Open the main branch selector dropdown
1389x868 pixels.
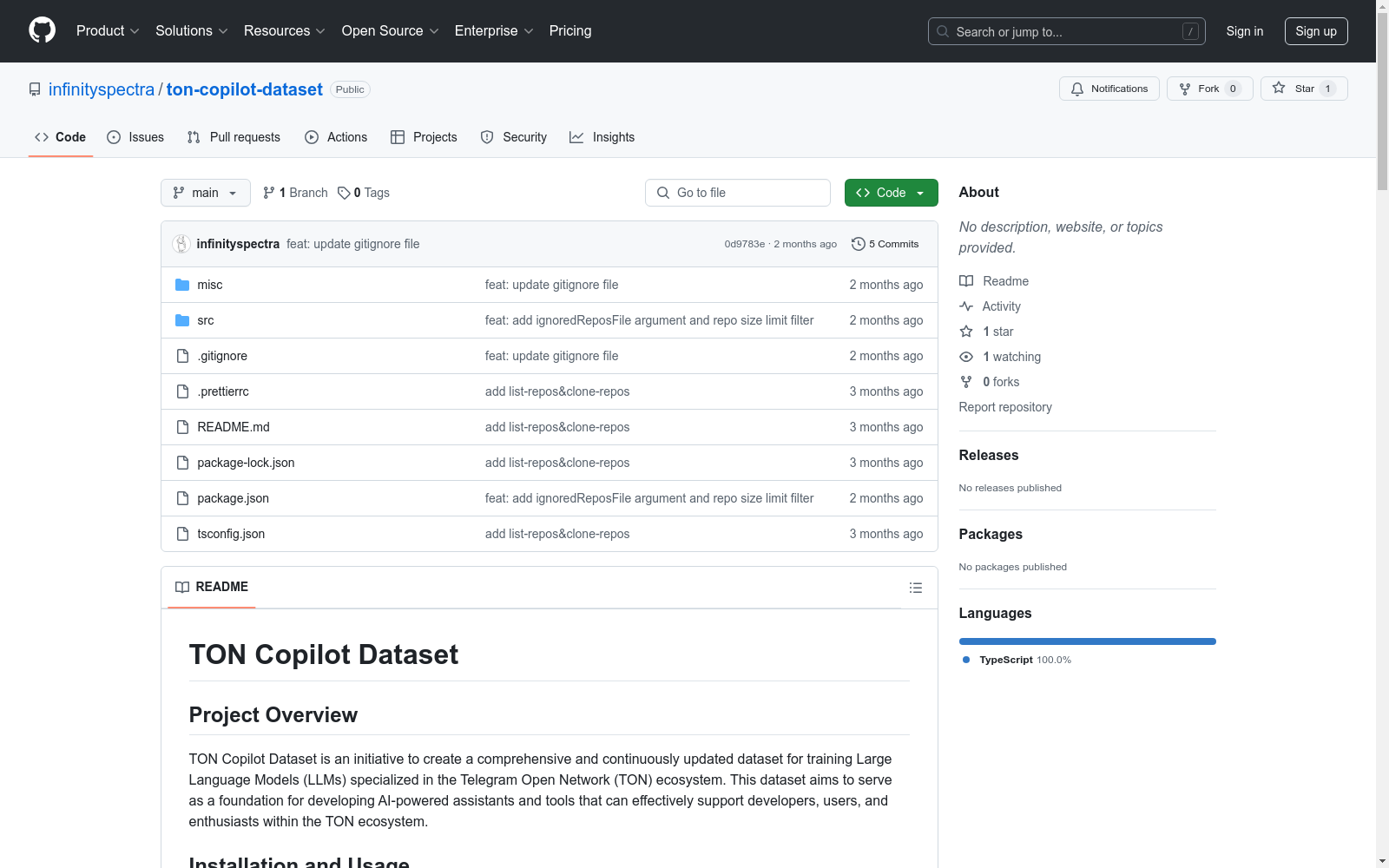206,193
